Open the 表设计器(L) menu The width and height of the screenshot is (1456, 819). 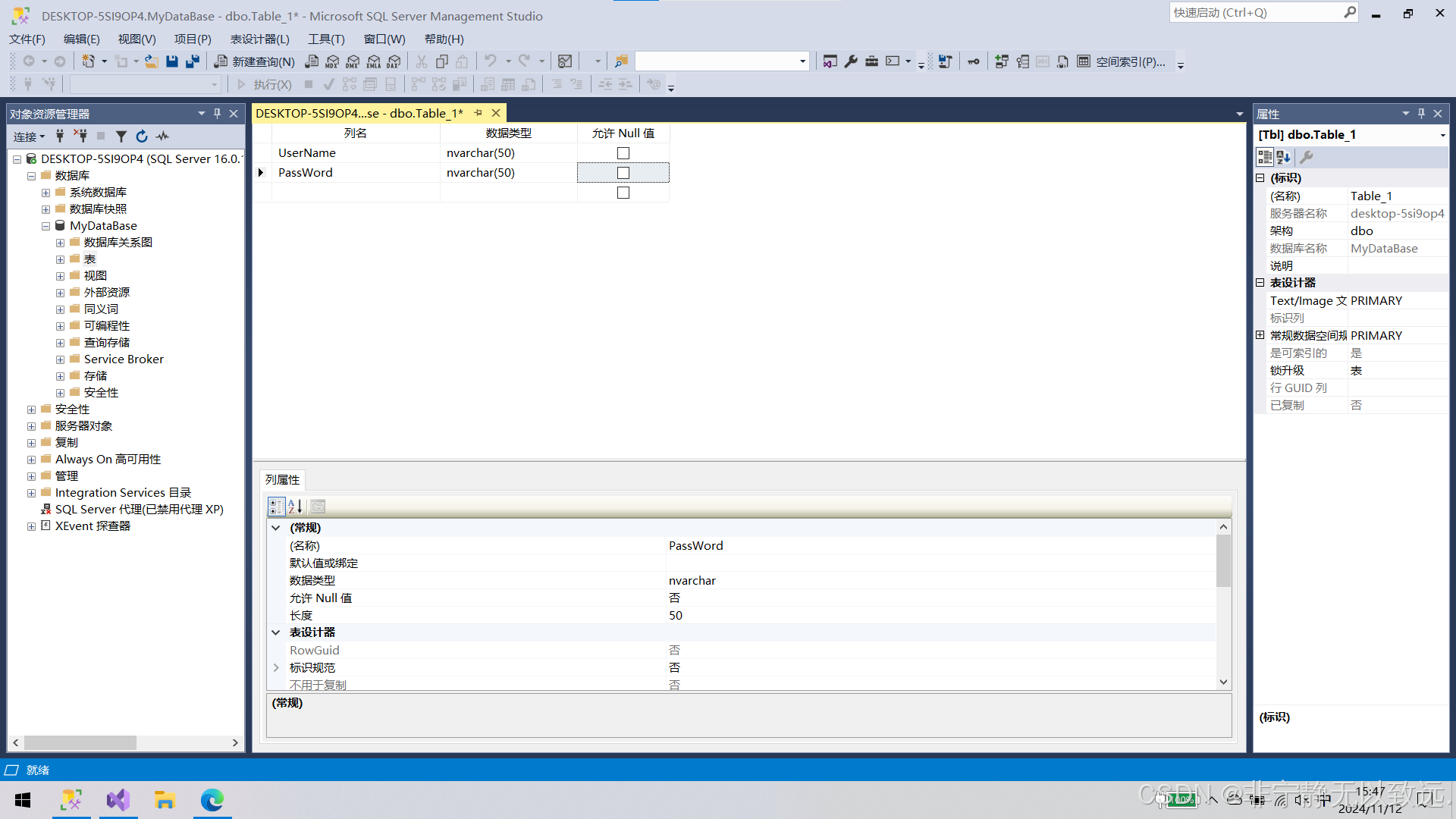coord(259,39)
